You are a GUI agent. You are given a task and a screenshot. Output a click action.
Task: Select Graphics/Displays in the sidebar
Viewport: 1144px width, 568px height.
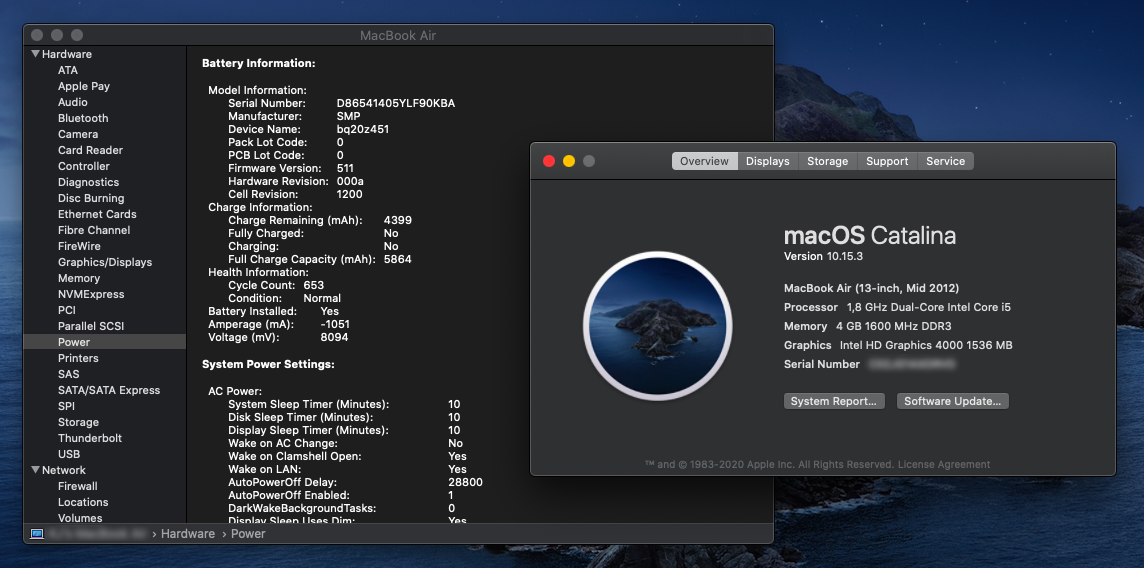coord(105,262)
